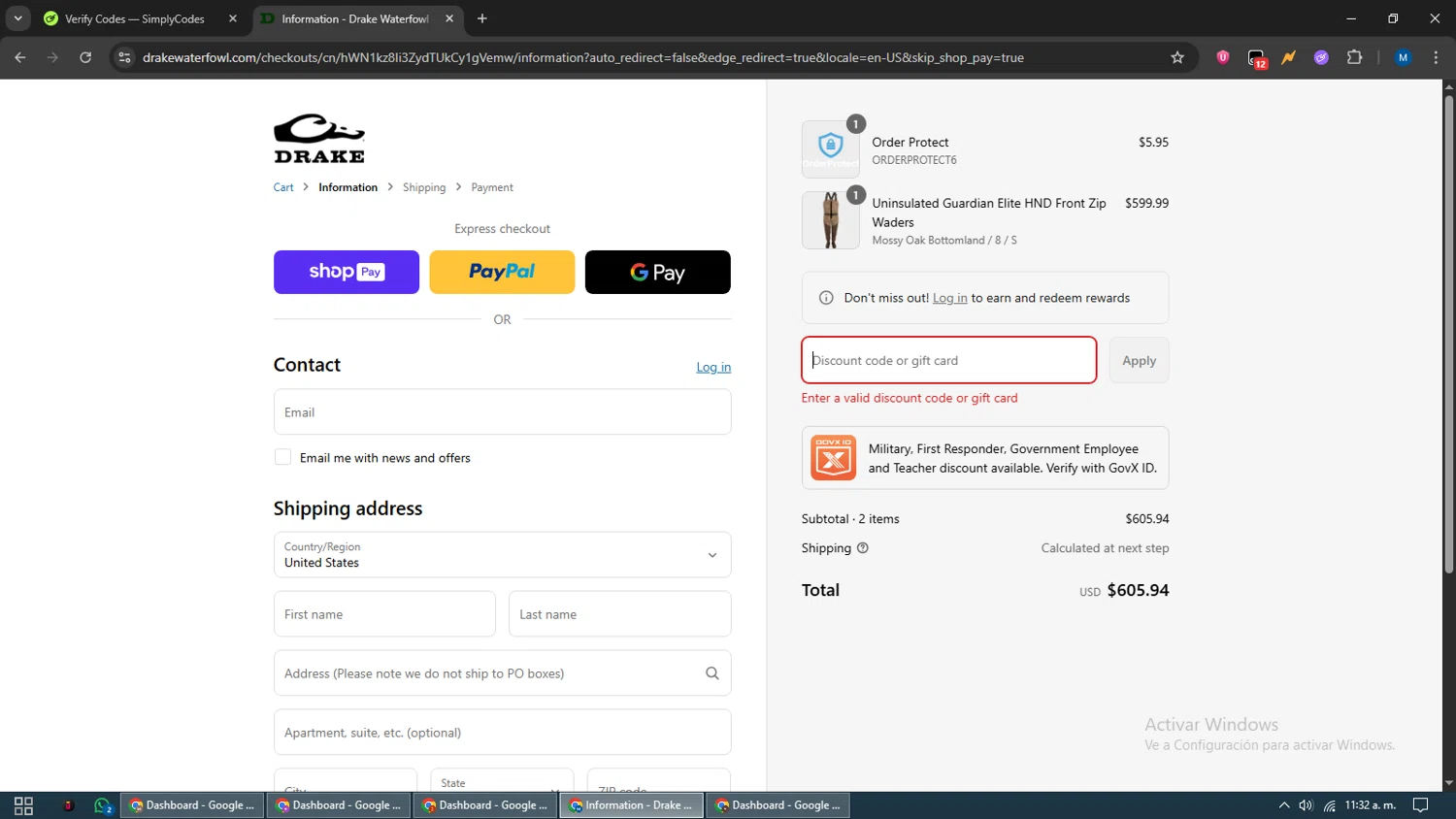Screen dimensions: 1456x819
Task: Open the Chrome profile M avatar
Action: (1403, 57)
